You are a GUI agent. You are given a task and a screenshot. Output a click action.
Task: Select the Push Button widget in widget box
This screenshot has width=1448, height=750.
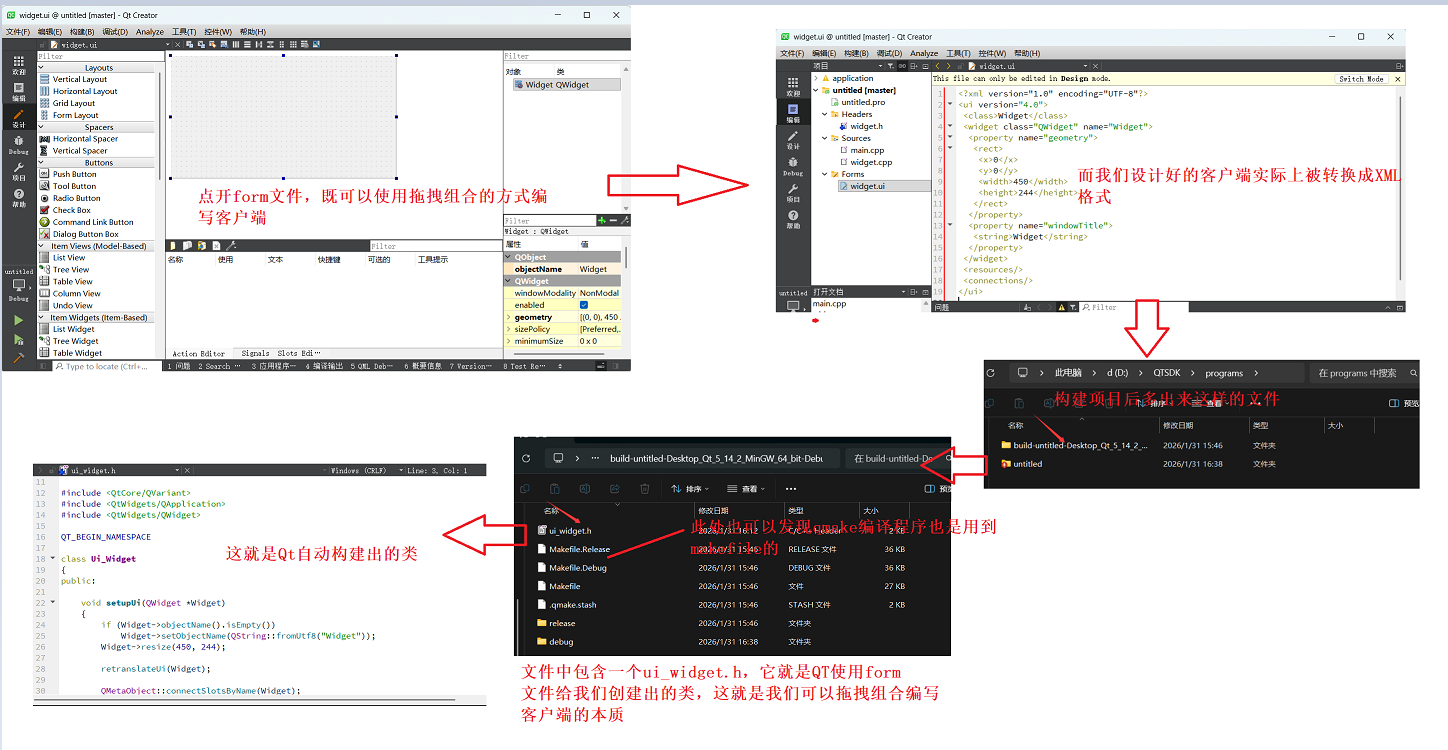(x=75, y=174)
